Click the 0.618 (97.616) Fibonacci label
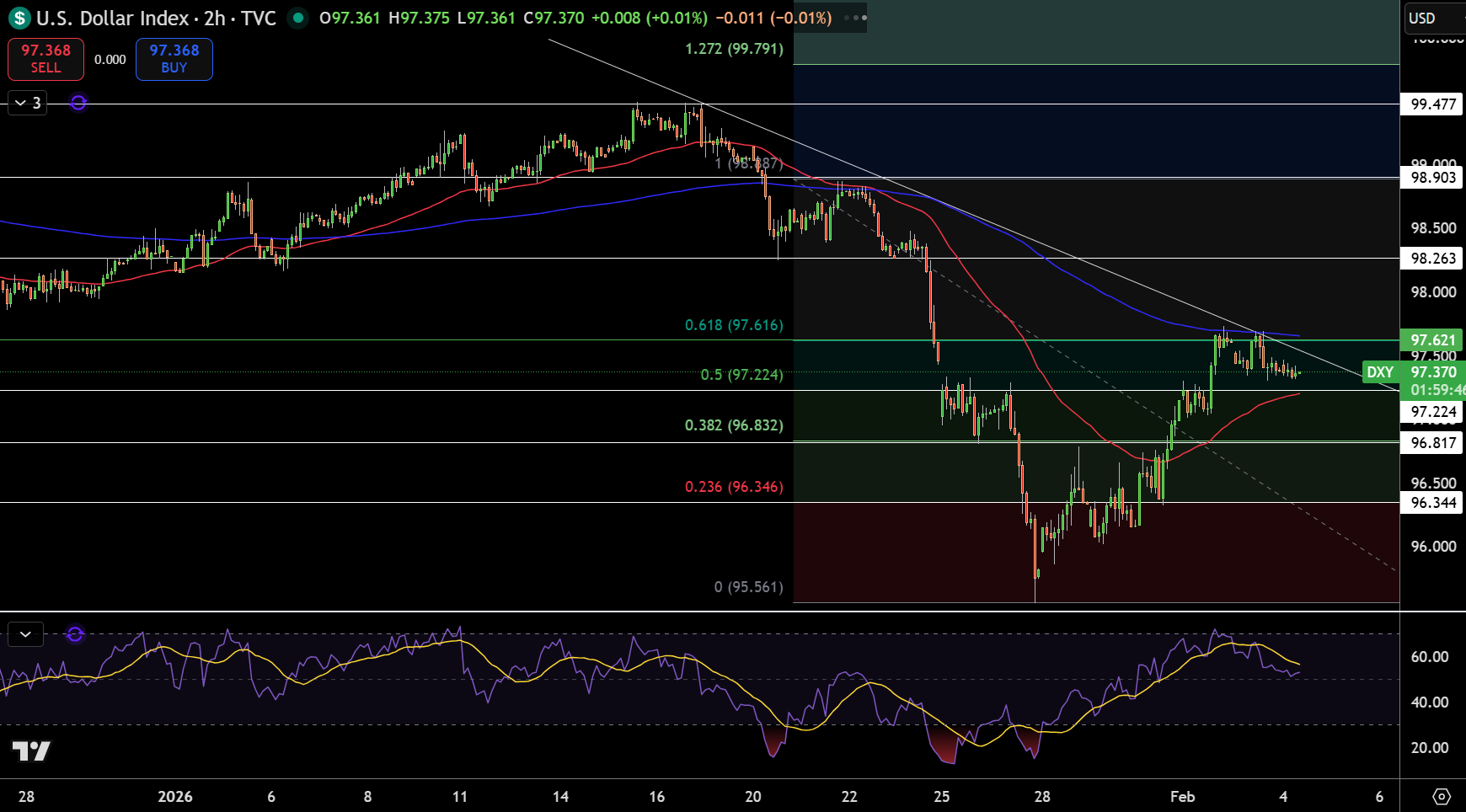1466x812 pixels. point(734,325)
